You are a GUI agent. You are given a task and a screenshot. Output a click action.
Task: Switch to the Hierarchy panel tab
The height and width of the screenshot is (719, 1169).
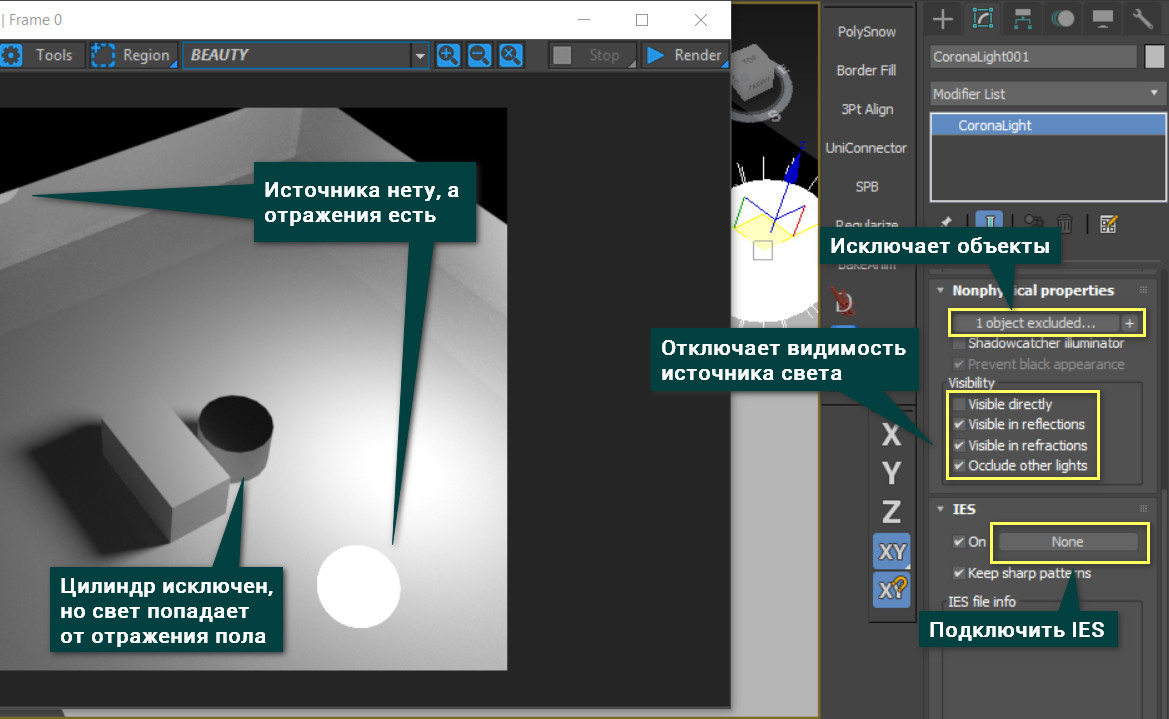pos(1022,18)
